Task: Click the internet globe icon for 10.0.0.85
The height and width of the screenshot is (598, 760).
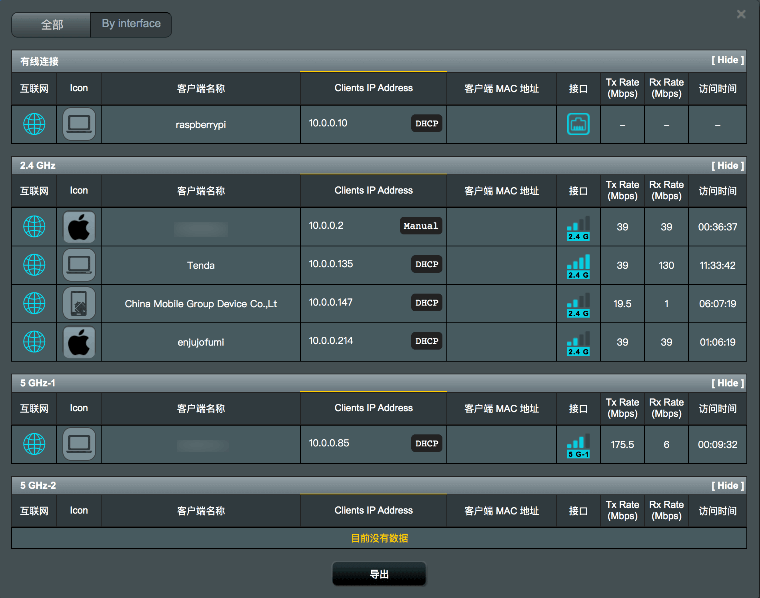Action: 34,444
